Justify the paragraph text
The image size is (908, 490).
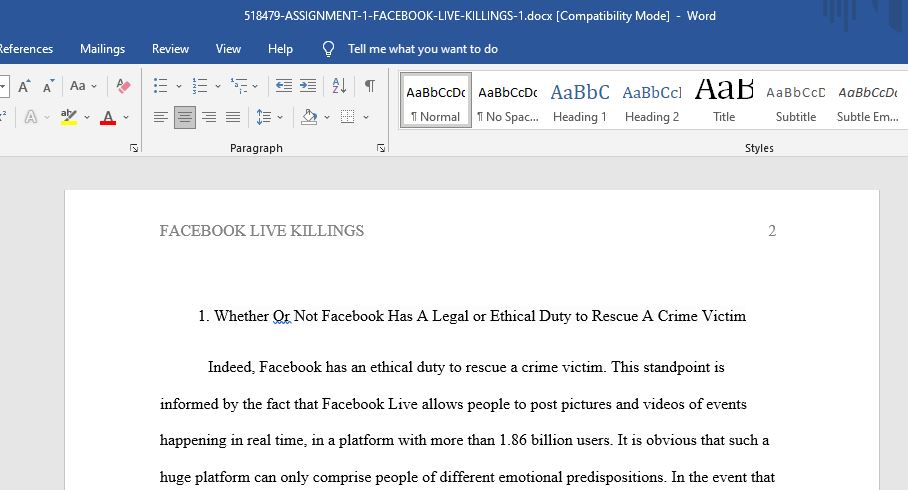233,118
